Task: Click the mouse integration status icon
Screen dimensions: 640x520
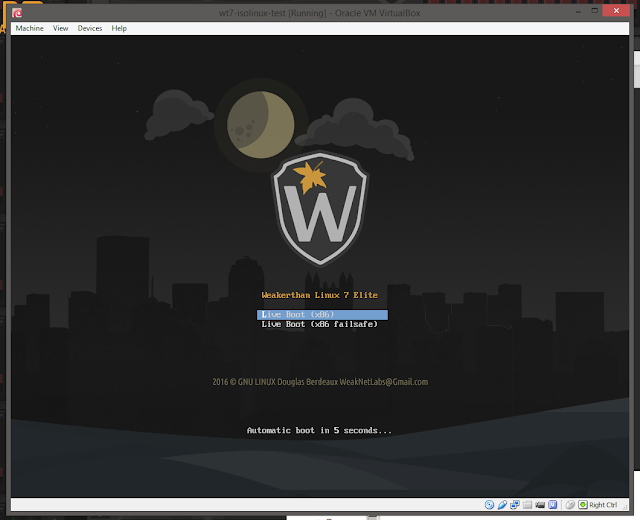Action: tap(570, 505)
